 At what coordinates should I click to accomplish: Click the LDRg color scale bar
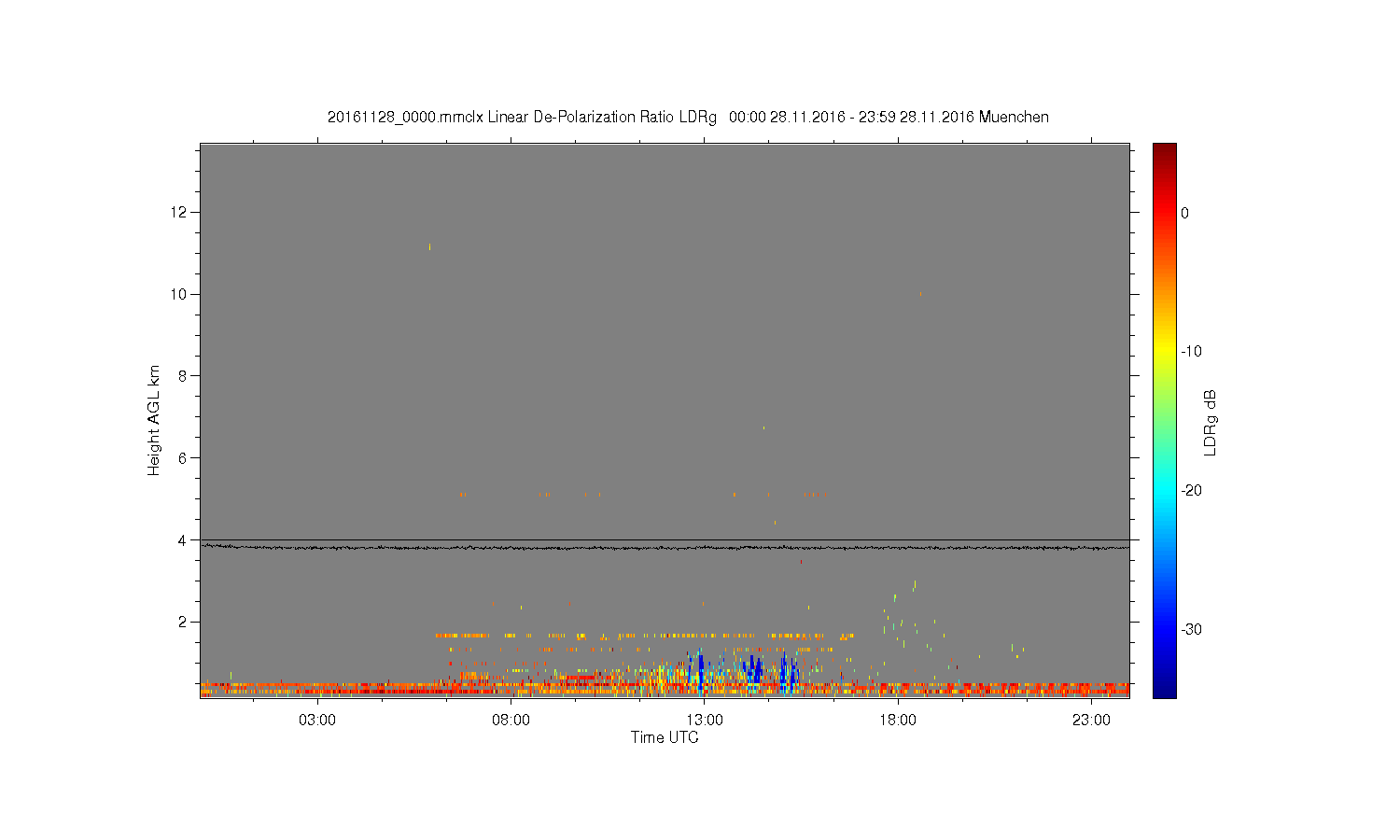tap(1165, 420)
